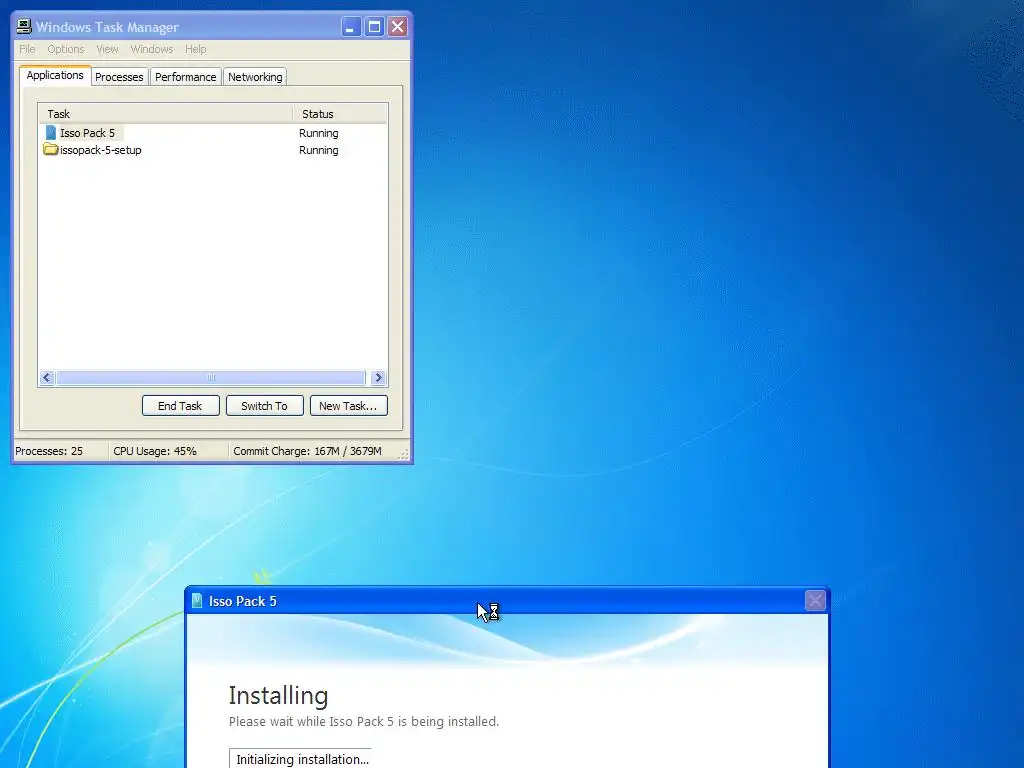Click the Windows Task Manager title text
This screenshot has width=1024, height=768.
[x=107, y=27]
